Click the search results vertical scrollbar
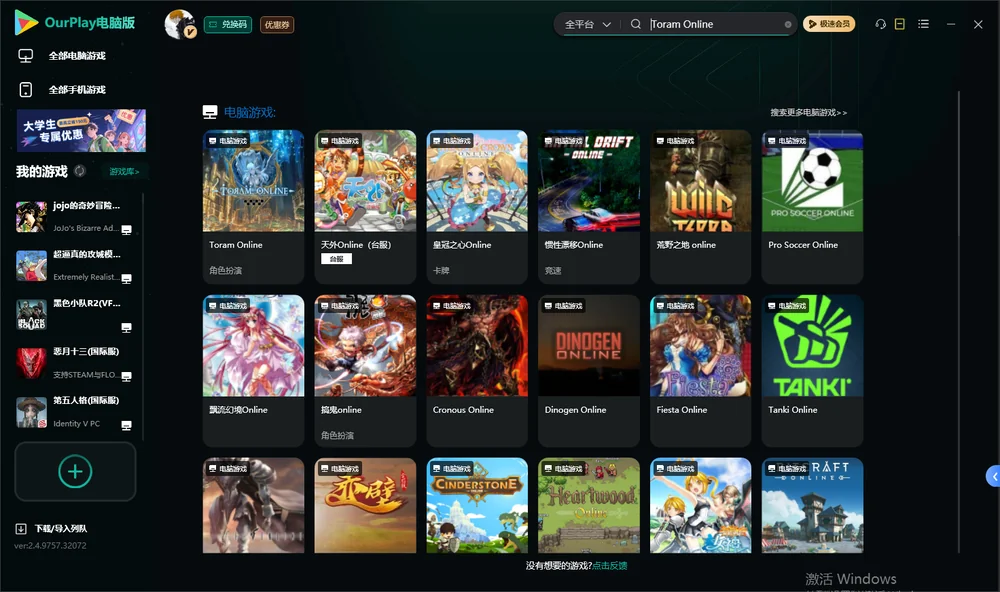 (x=959, y=322)
